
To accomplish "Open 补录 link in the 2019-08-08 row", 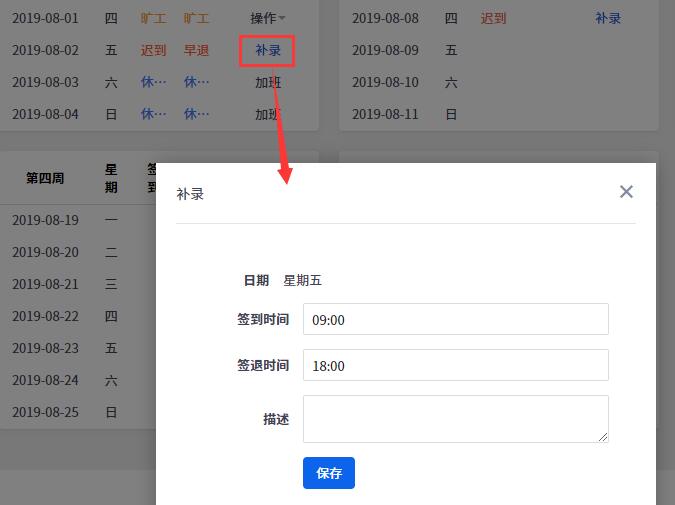I will click(x=607, y=18).
